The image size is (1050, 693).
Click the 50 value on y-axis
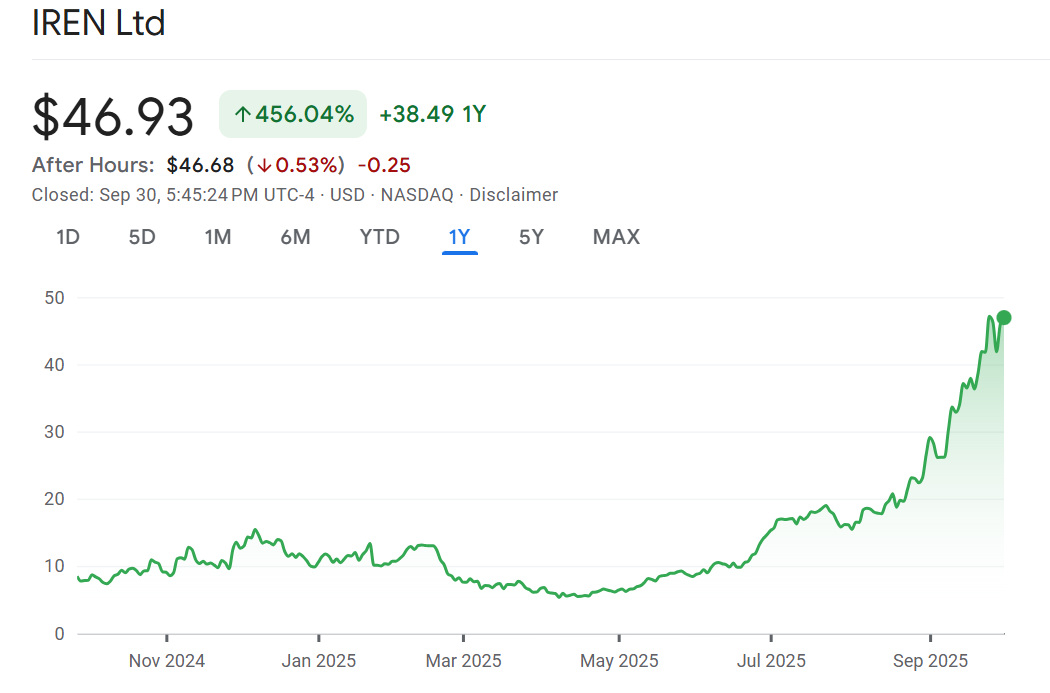click(x=54, y=298)
